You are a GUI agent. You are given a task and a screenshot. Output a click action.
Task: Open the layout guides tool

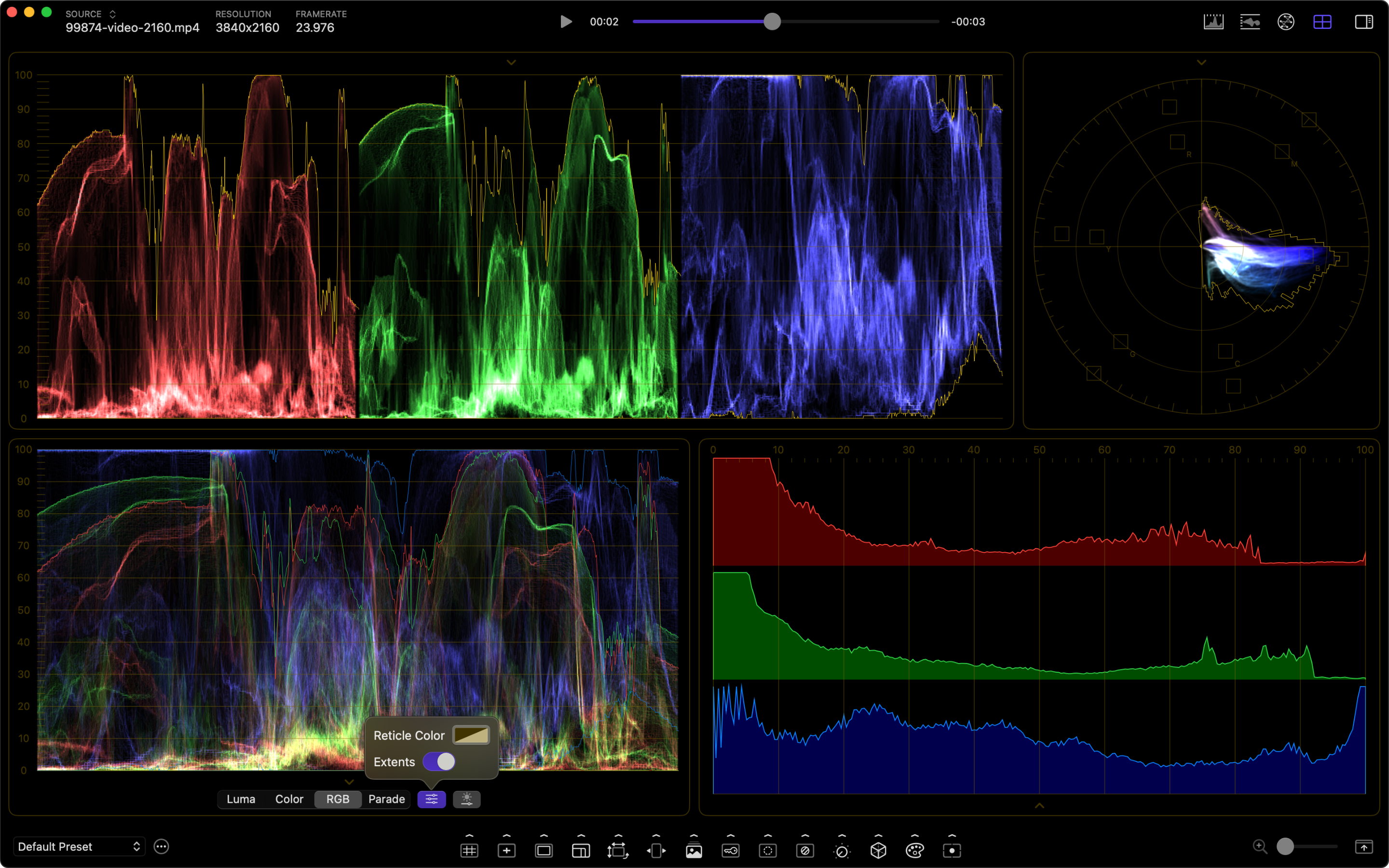[581, 850]
